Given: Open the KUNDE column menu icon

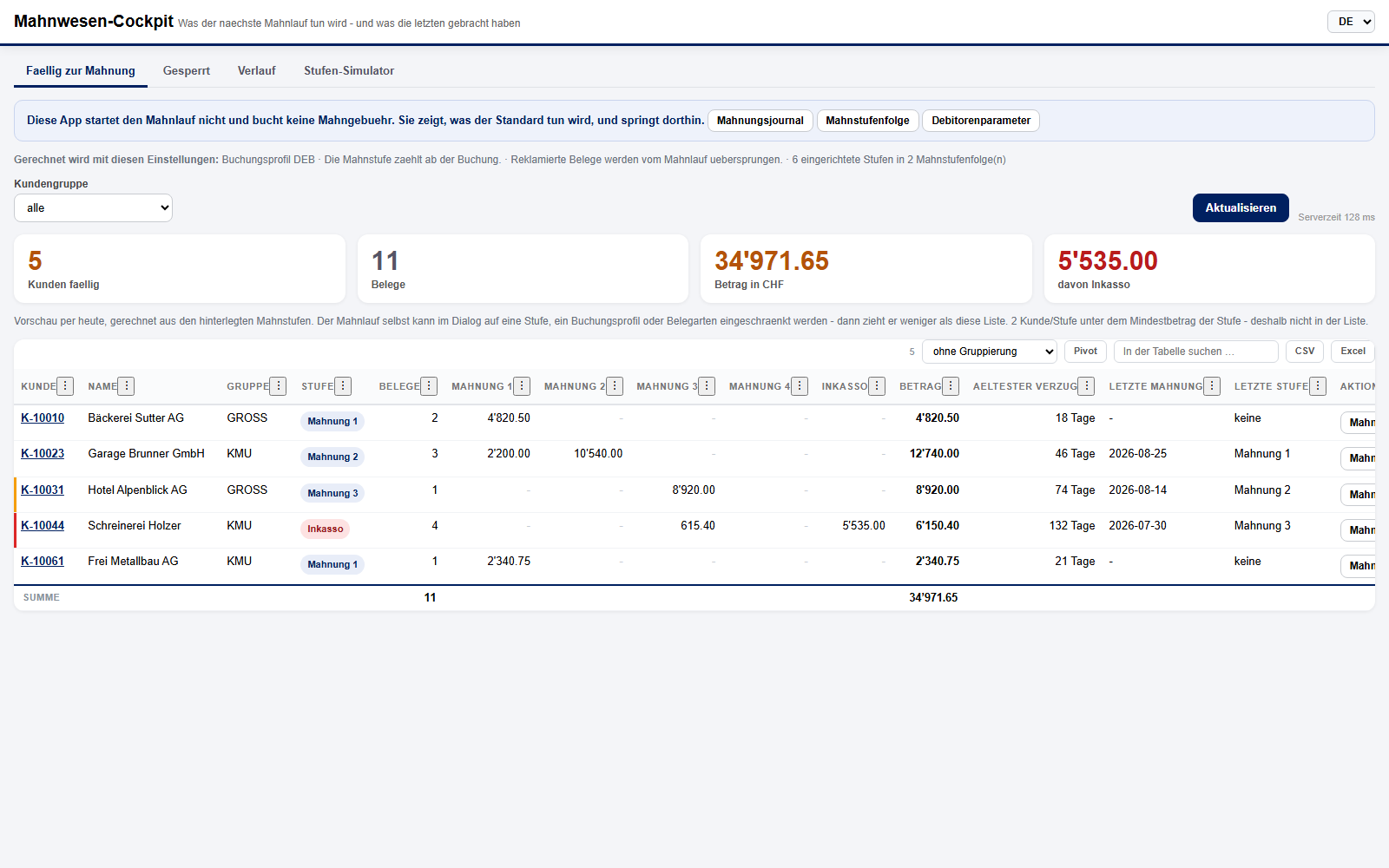Looking at the screenshot, I should coord(65,386).
